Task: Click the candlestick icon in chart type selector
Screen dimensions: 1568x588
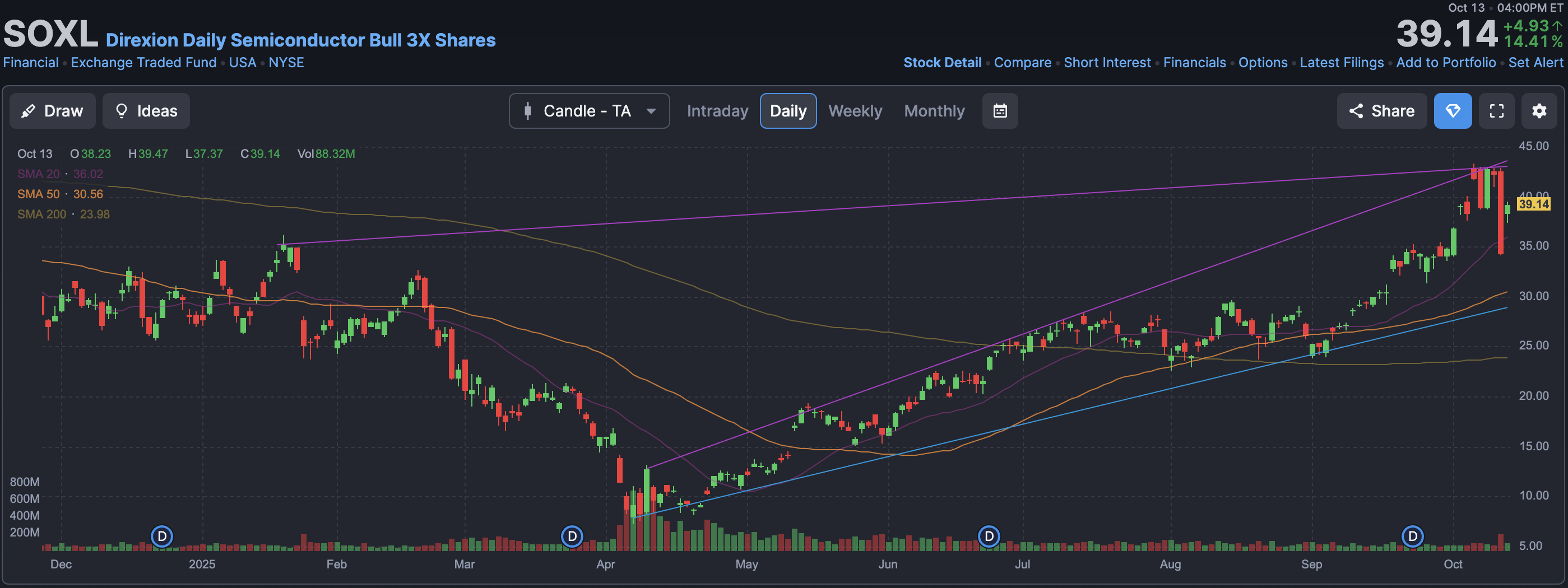Action: click(528, 111)
